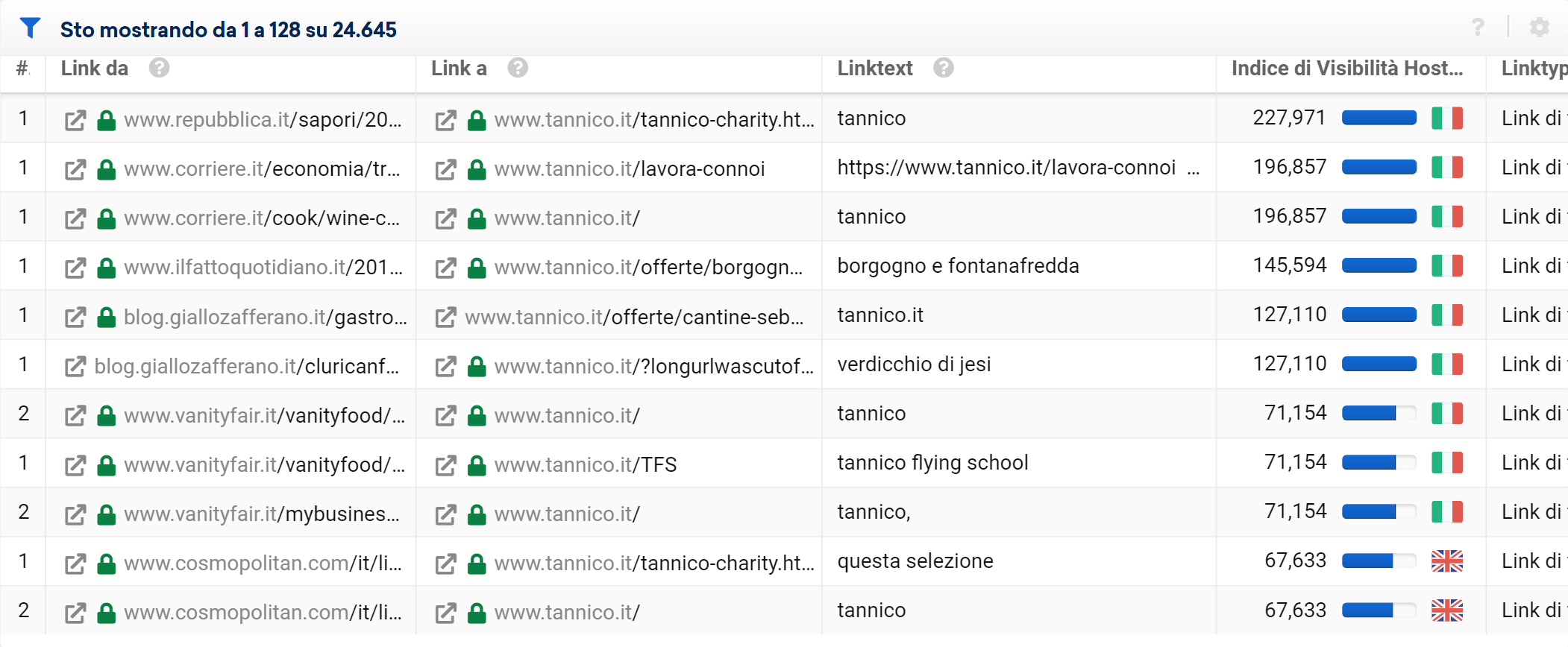Open the www.tannico.it/offerte/borgogn target link
The image size is (1568, 647).
point(648,267)
